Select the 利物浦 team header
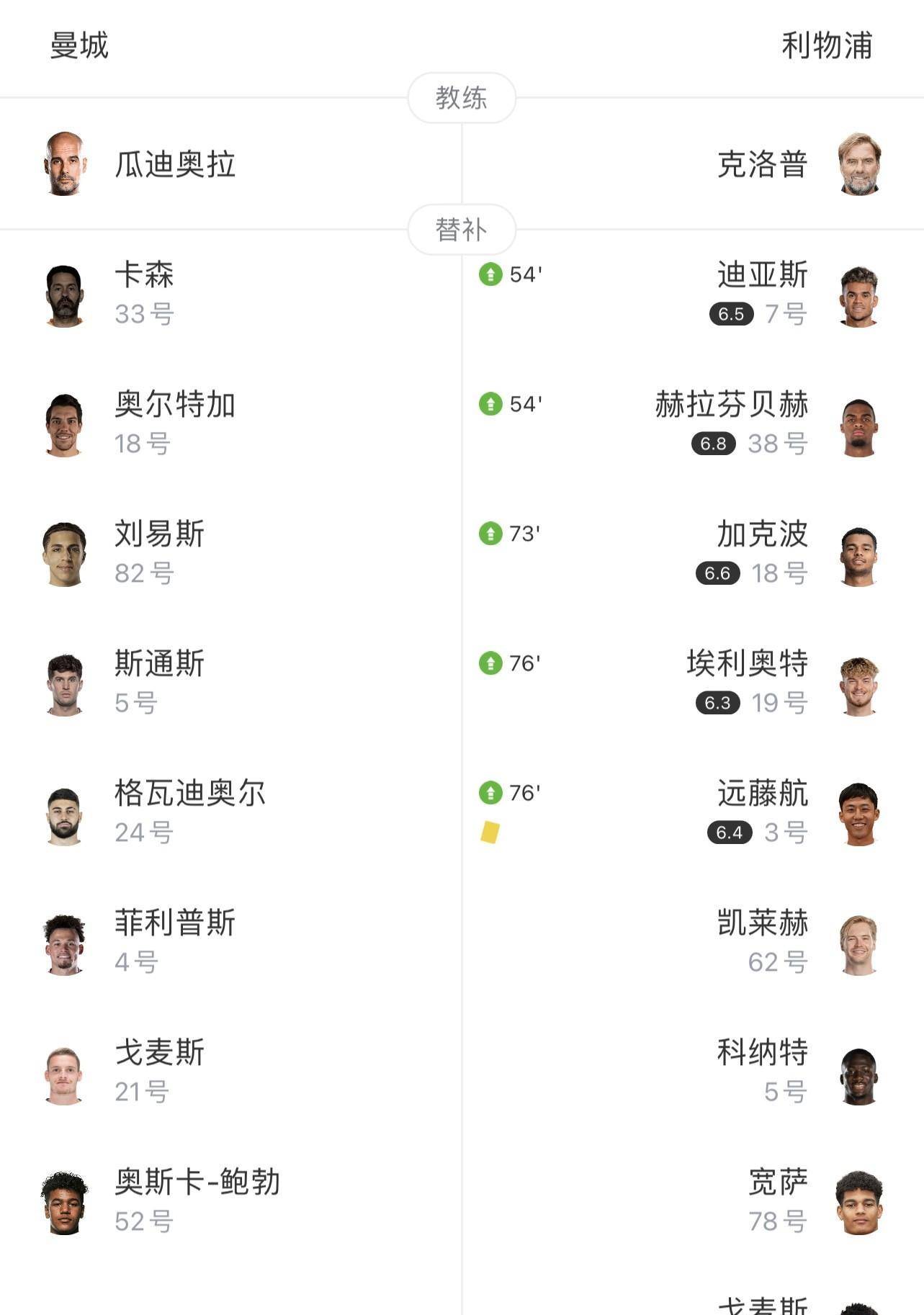Image resolution: width=924 pixels, height=1315 pixels. (x=827, y=45)
